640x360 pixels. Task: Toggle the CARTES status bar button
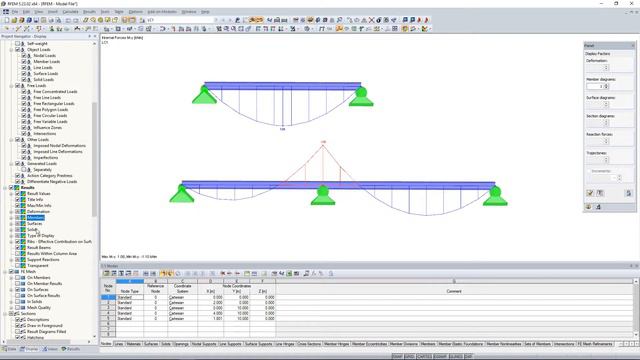pyautogui.click(x=424, y=356)
